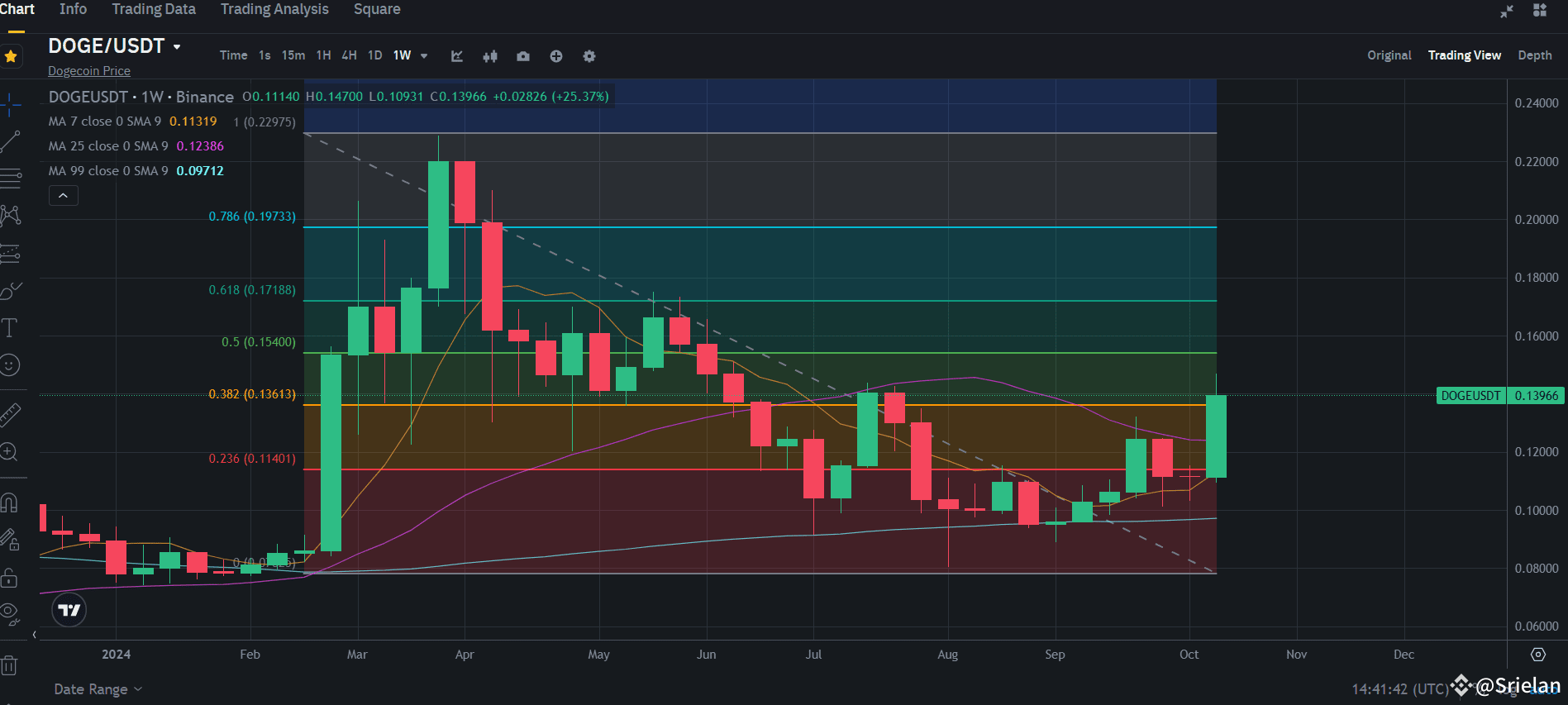Click the plus circle icon in toolbar
Viewport: 1568px width, 705px height.
(x=556, y=56)
